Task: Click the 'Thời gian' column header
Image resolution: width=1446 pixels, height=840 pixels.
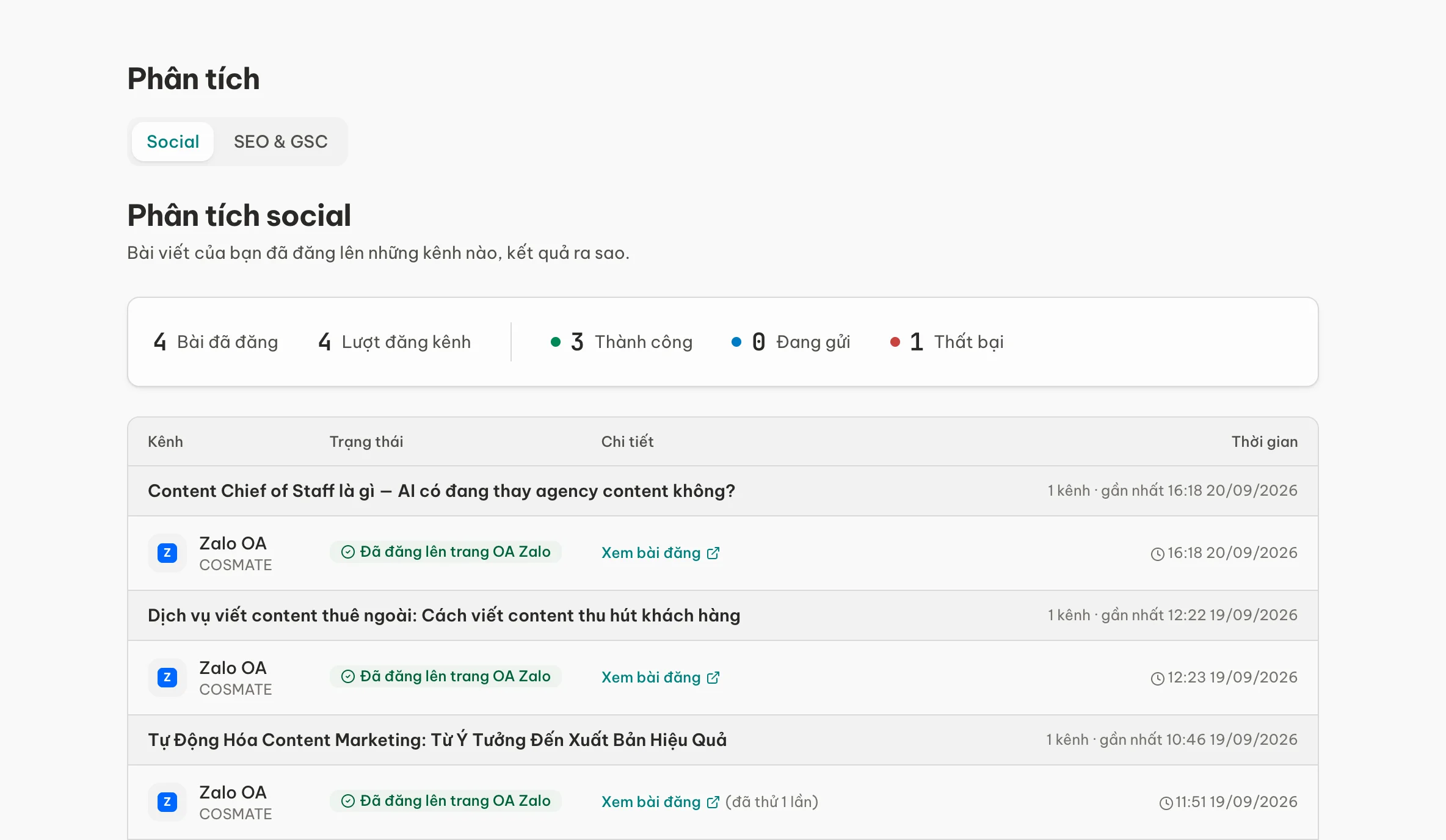Action: (x=1265, y=442)
